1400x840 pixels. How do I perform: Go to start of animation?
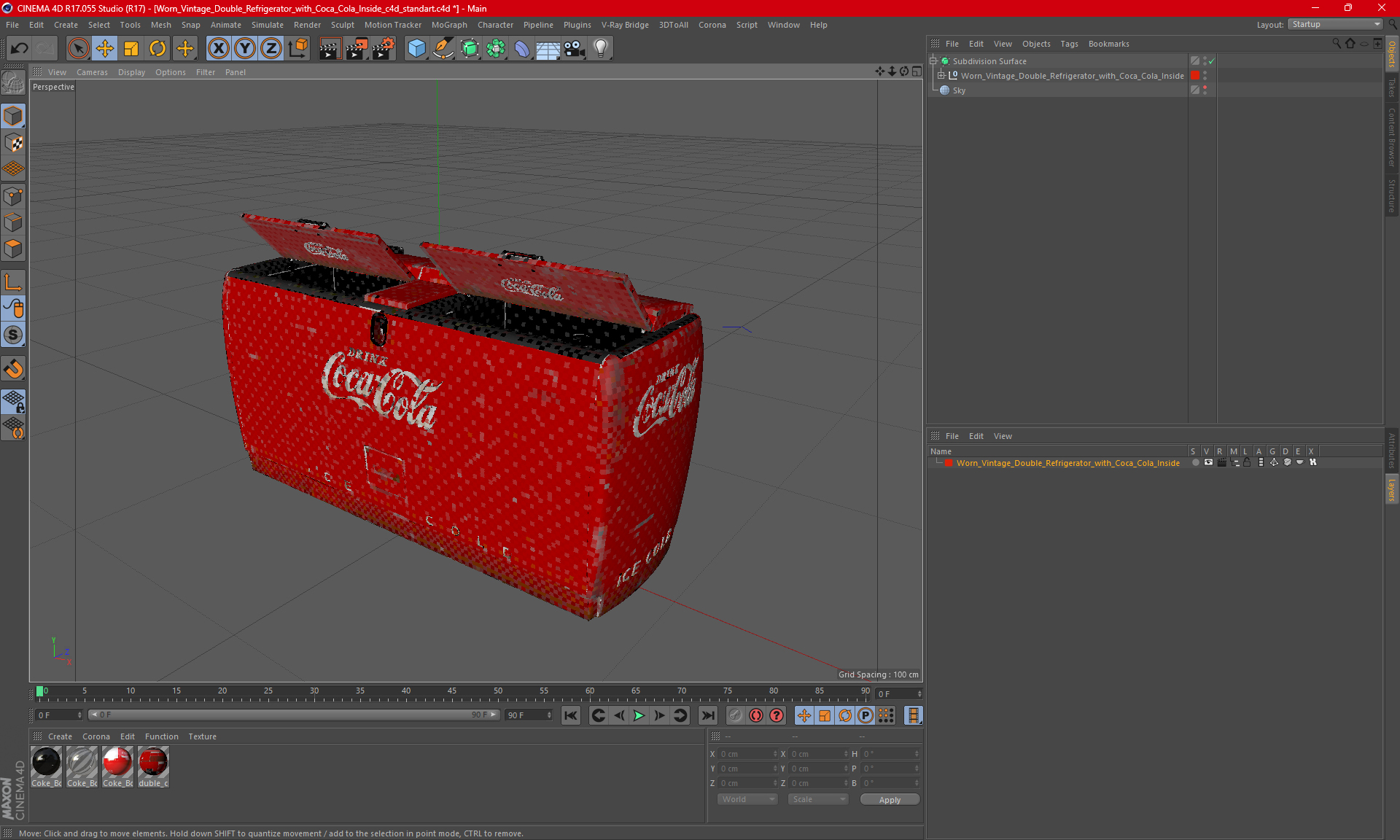570,715
